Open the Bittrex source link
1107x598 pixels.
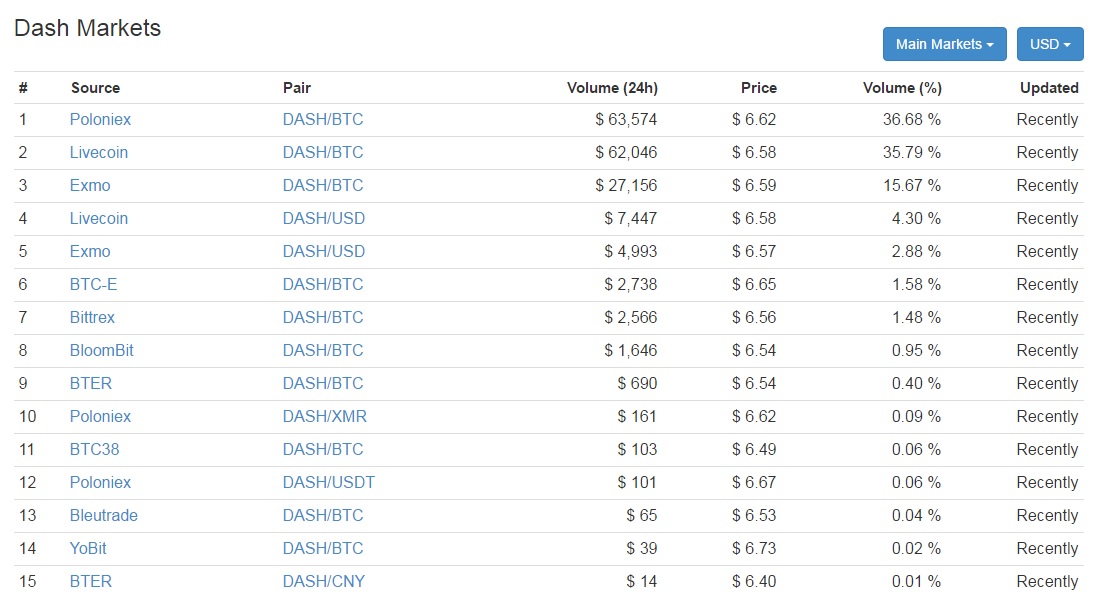[x=92, y=318]
